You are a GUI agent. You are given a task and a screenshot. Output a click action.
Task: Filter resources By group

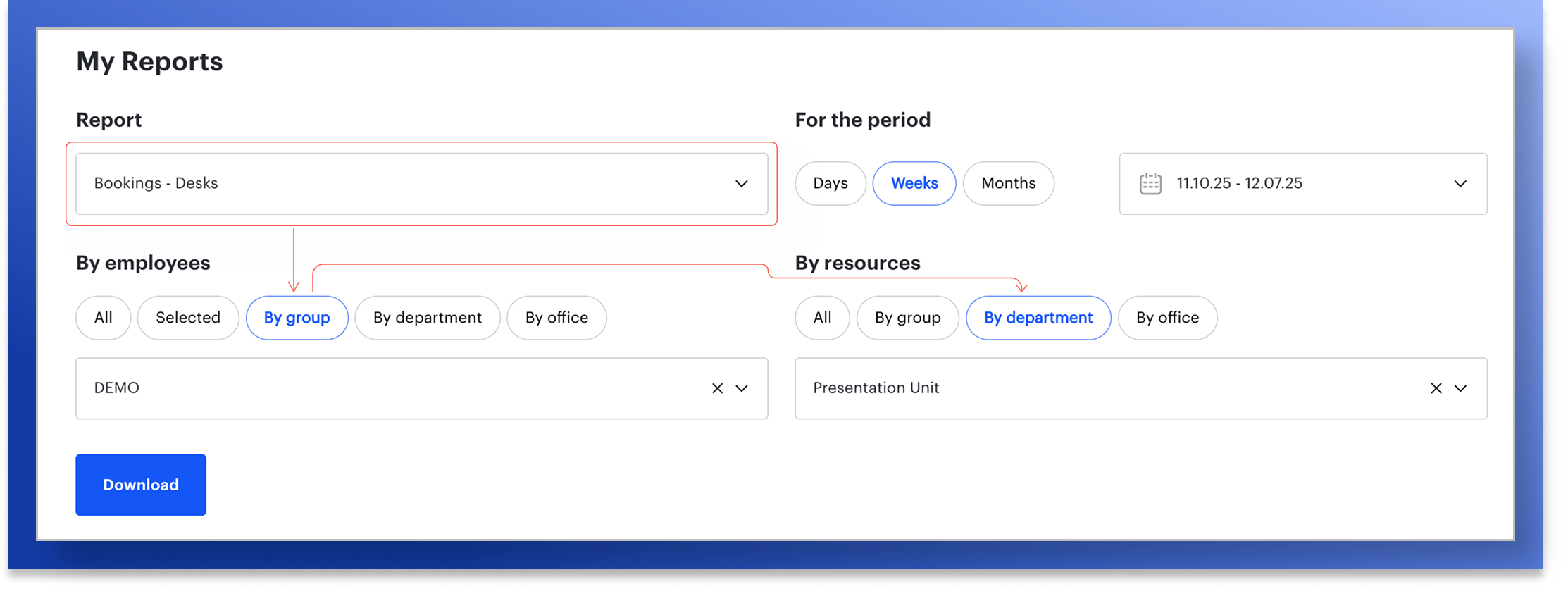click(907, 318)
